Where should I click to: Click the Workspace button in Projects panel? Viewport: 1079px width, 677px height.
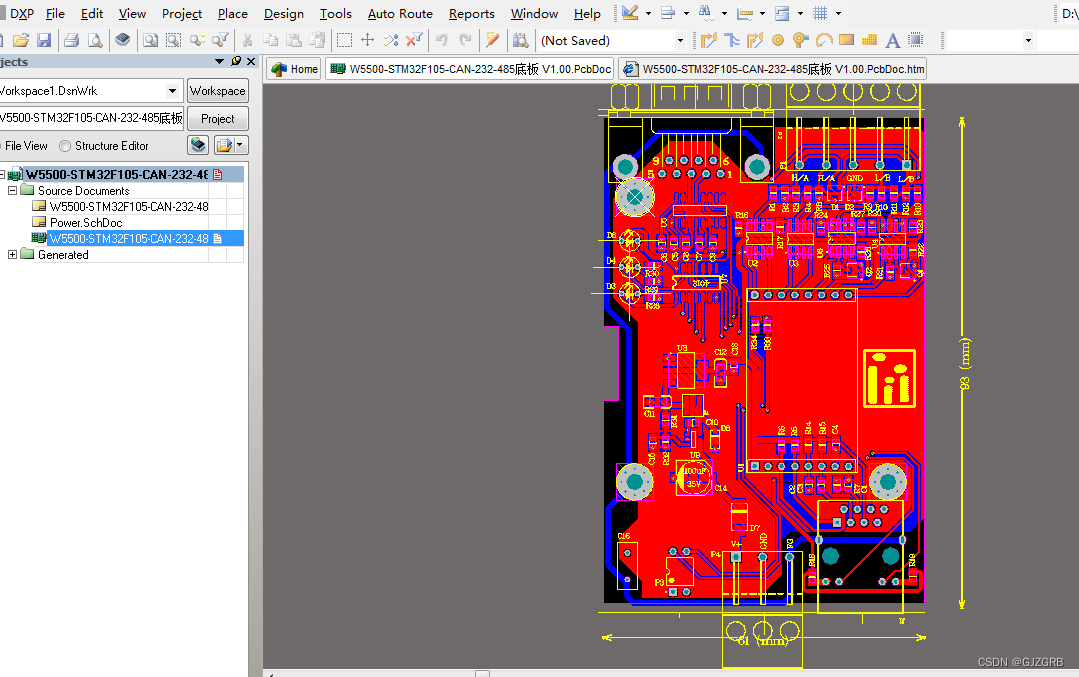coord(217,90)
